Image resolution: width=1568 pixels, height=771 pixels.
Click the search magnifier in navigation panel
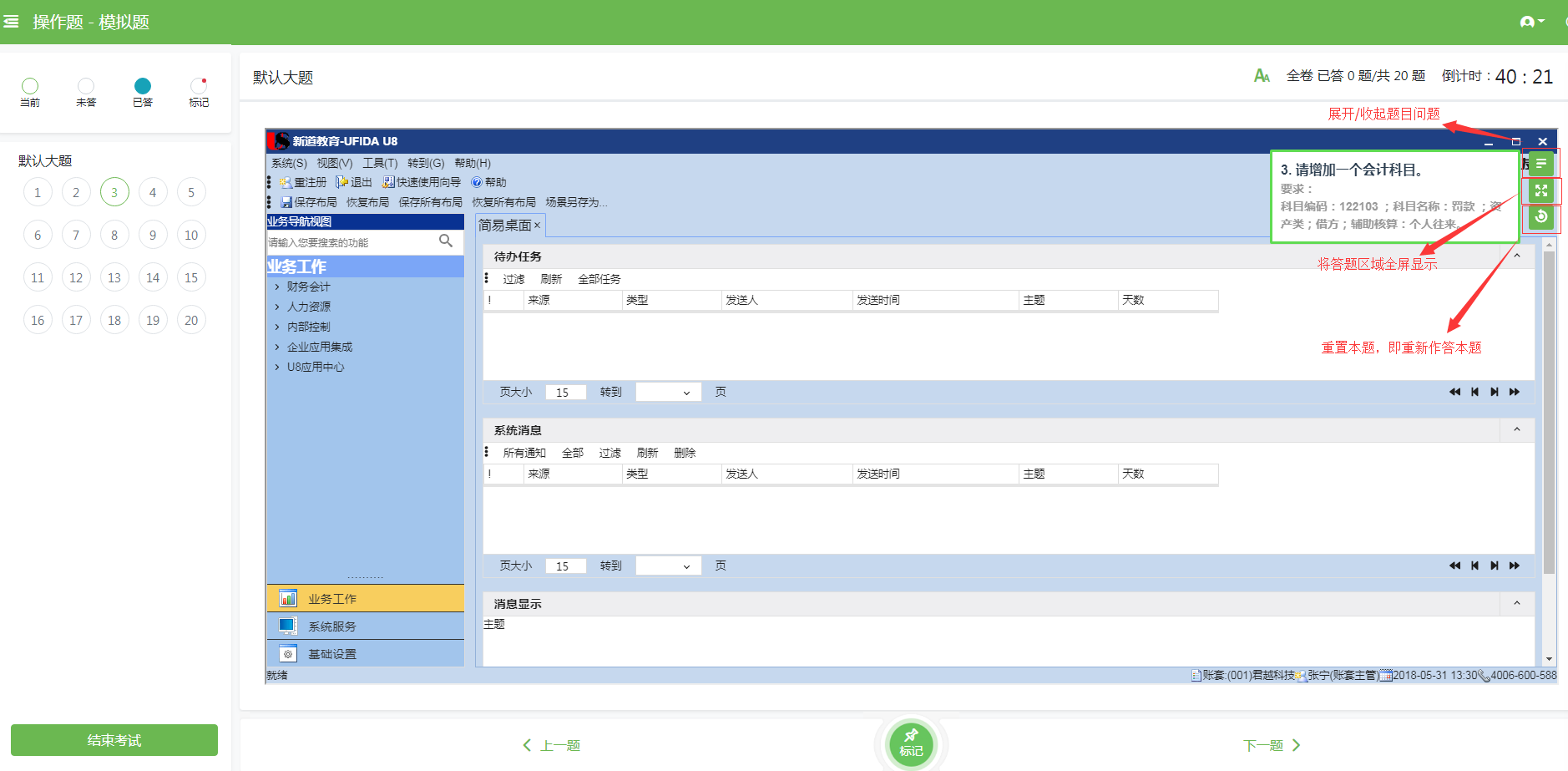tap(446, 241)
